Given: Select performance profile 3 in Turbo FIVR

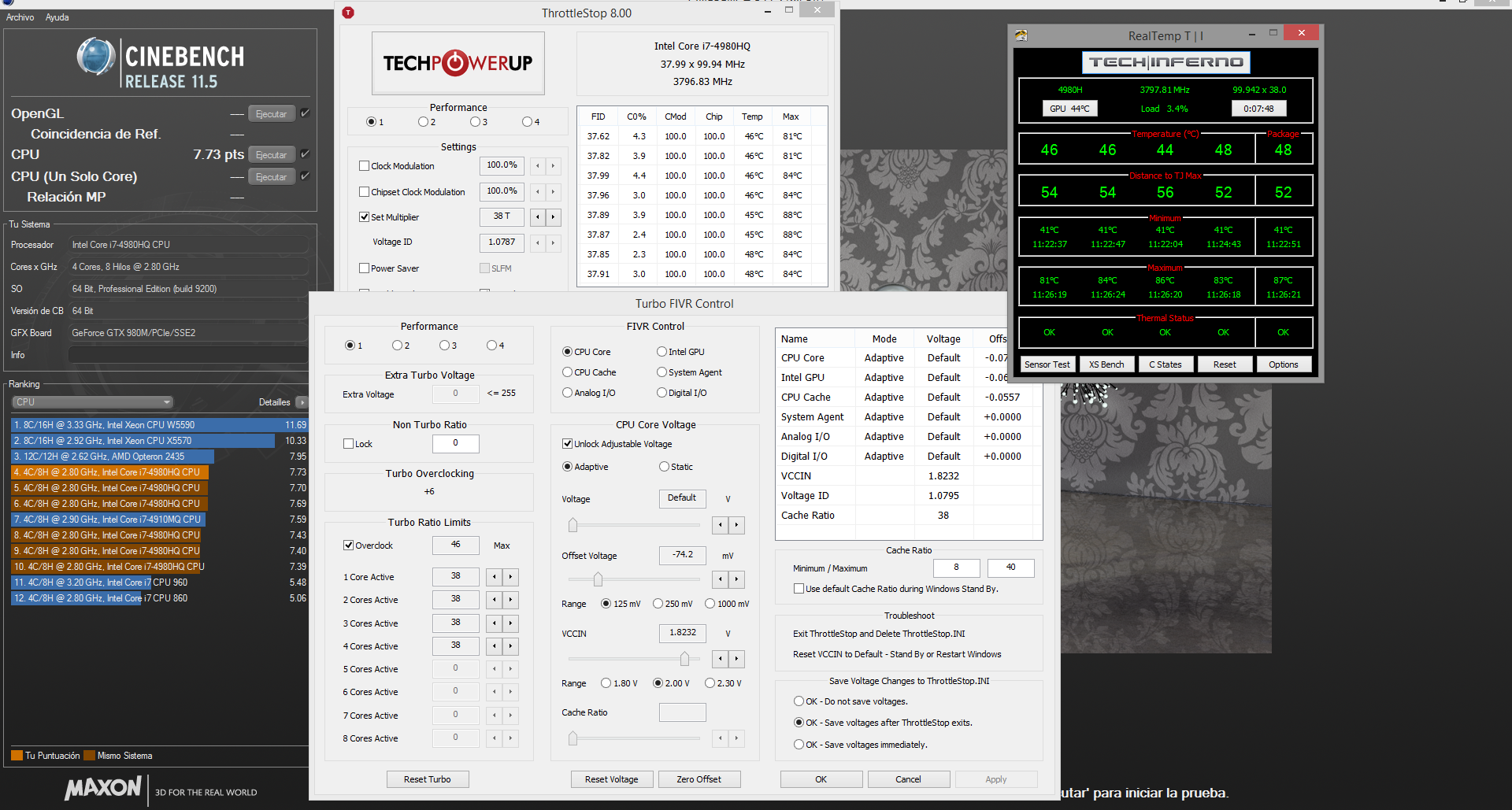Looking at the screenshot, I should coord(444,346).
